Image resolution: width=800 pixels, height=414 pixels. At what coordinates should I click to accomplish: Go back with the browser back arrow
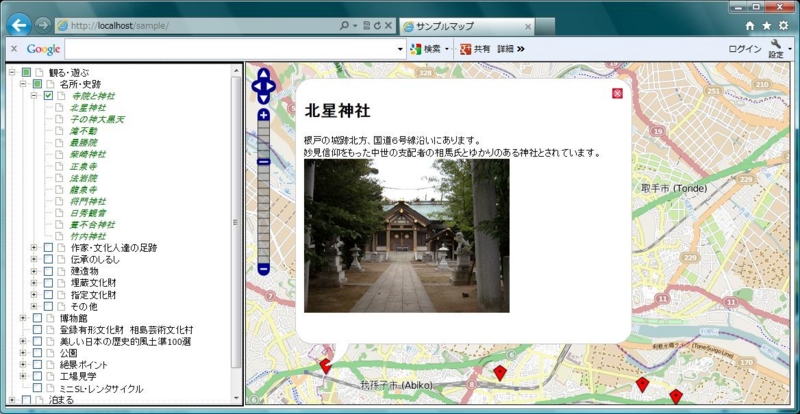[20, 25]
